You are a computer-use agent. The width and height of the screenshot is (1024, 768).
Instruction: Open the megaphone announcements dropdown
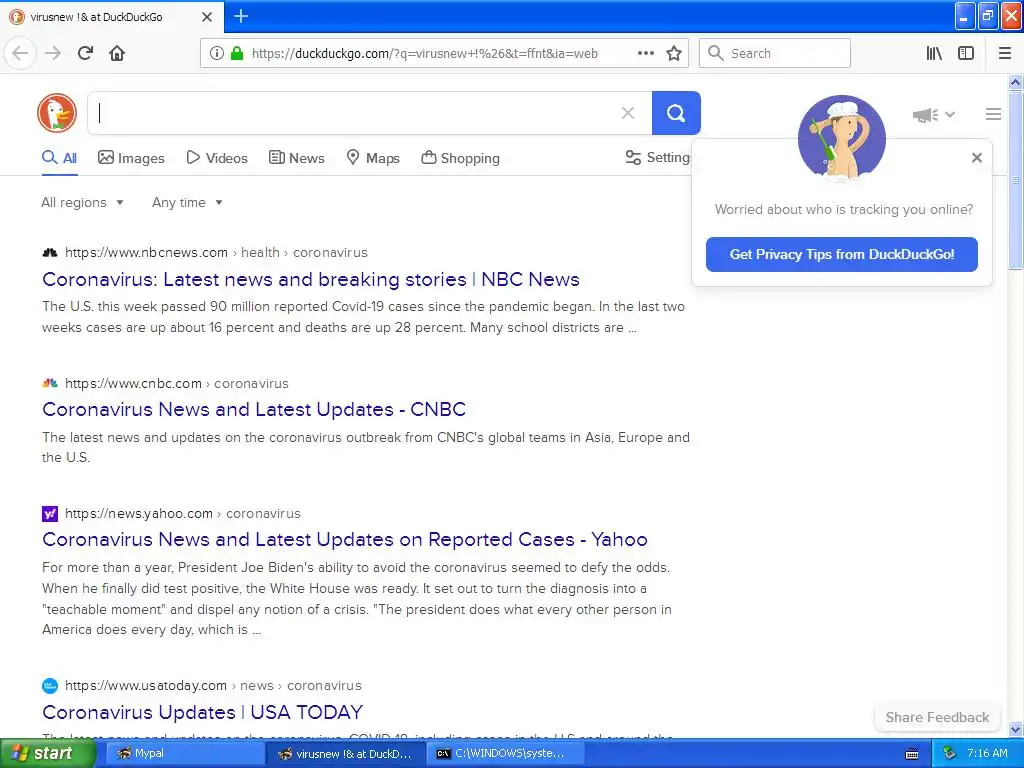tap(933, 115)
